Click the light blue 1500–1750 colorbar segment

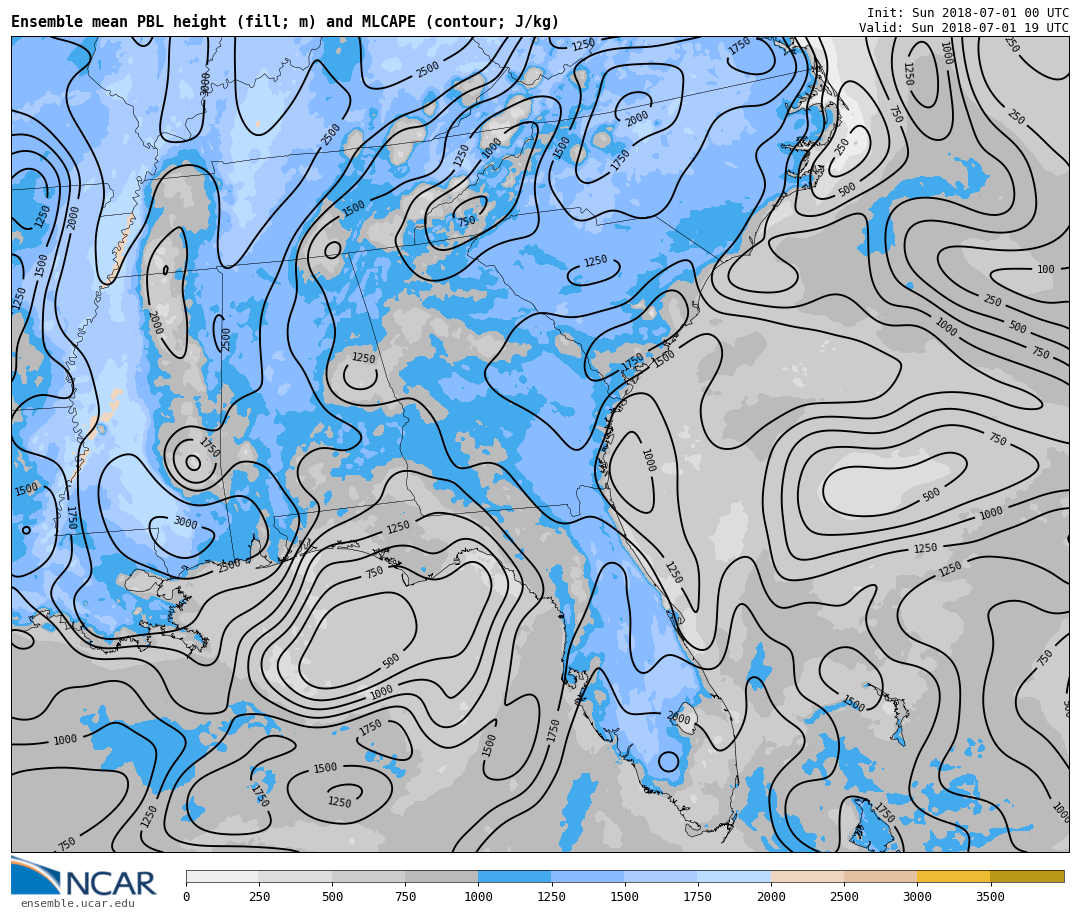point(661,876)
